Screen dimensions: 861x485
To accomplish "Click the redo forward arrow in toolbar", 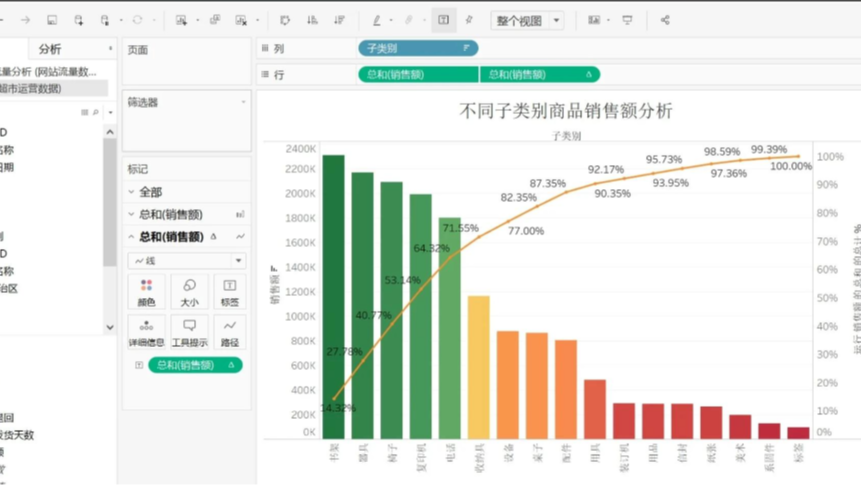I will click(x=25, y=20).
